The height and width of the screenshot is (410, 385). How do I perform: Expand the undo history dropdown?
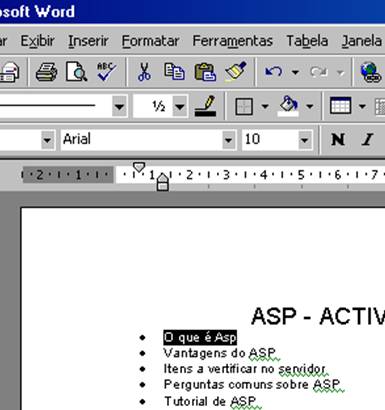pyautogui.click(x=295, y=72)
